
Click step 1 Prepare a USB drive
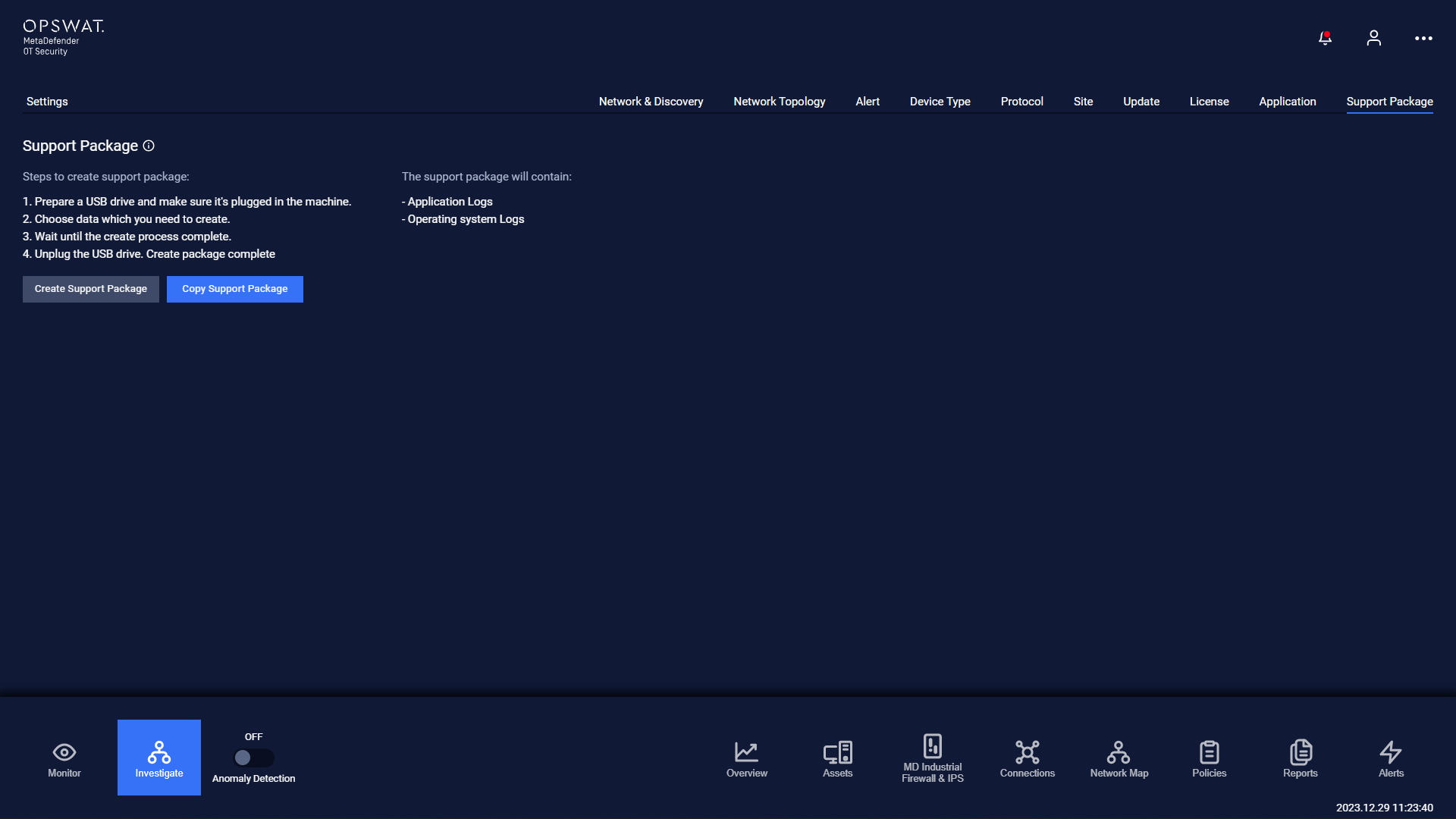pos(187,202)
